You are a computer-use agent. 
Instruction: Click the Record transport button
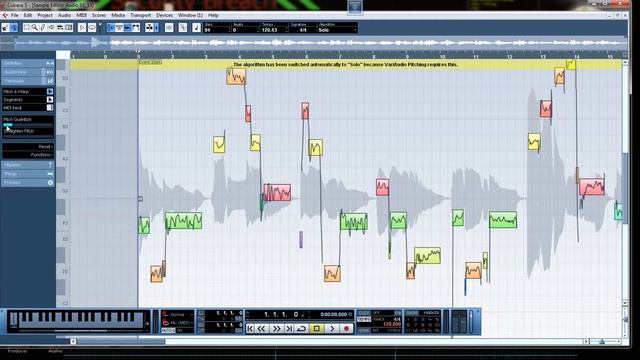pyautogui.click(x=347, y=328)
